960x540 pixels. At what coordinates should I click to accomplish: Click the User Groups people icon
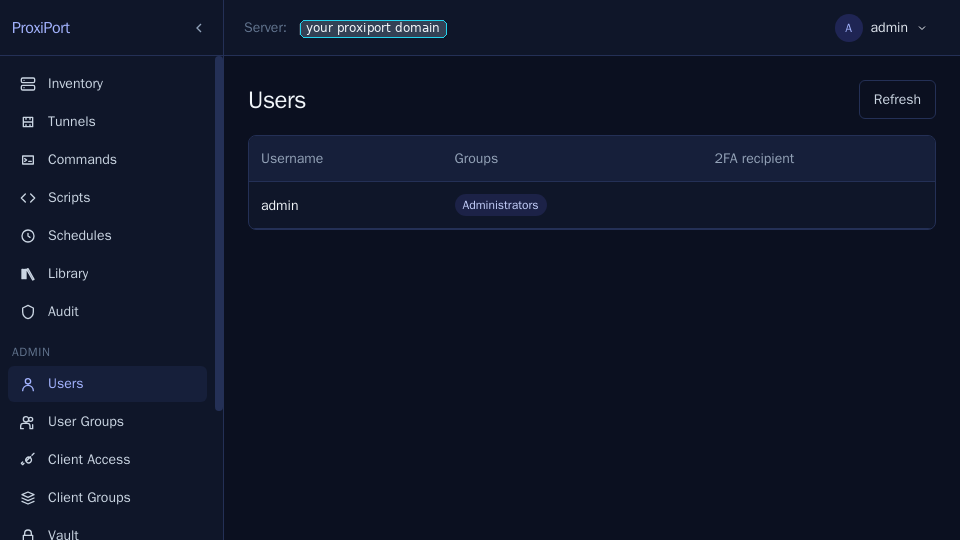[x=28, y=422]
